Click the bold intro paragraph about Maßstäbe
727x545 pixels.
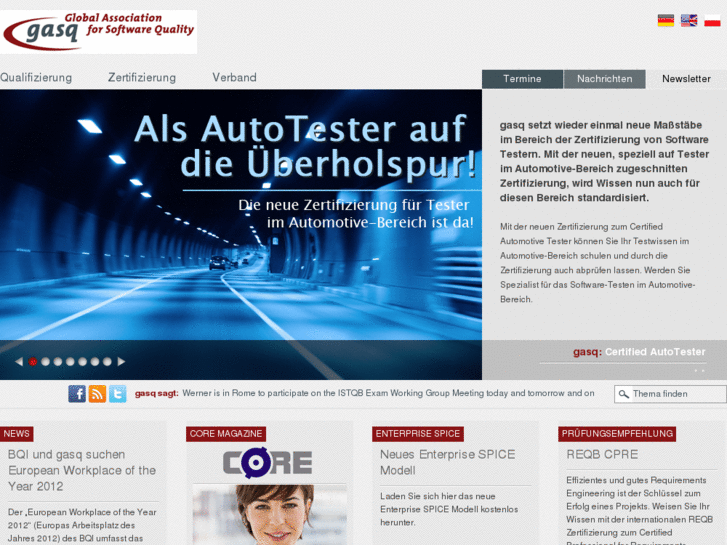click(604, 161)
